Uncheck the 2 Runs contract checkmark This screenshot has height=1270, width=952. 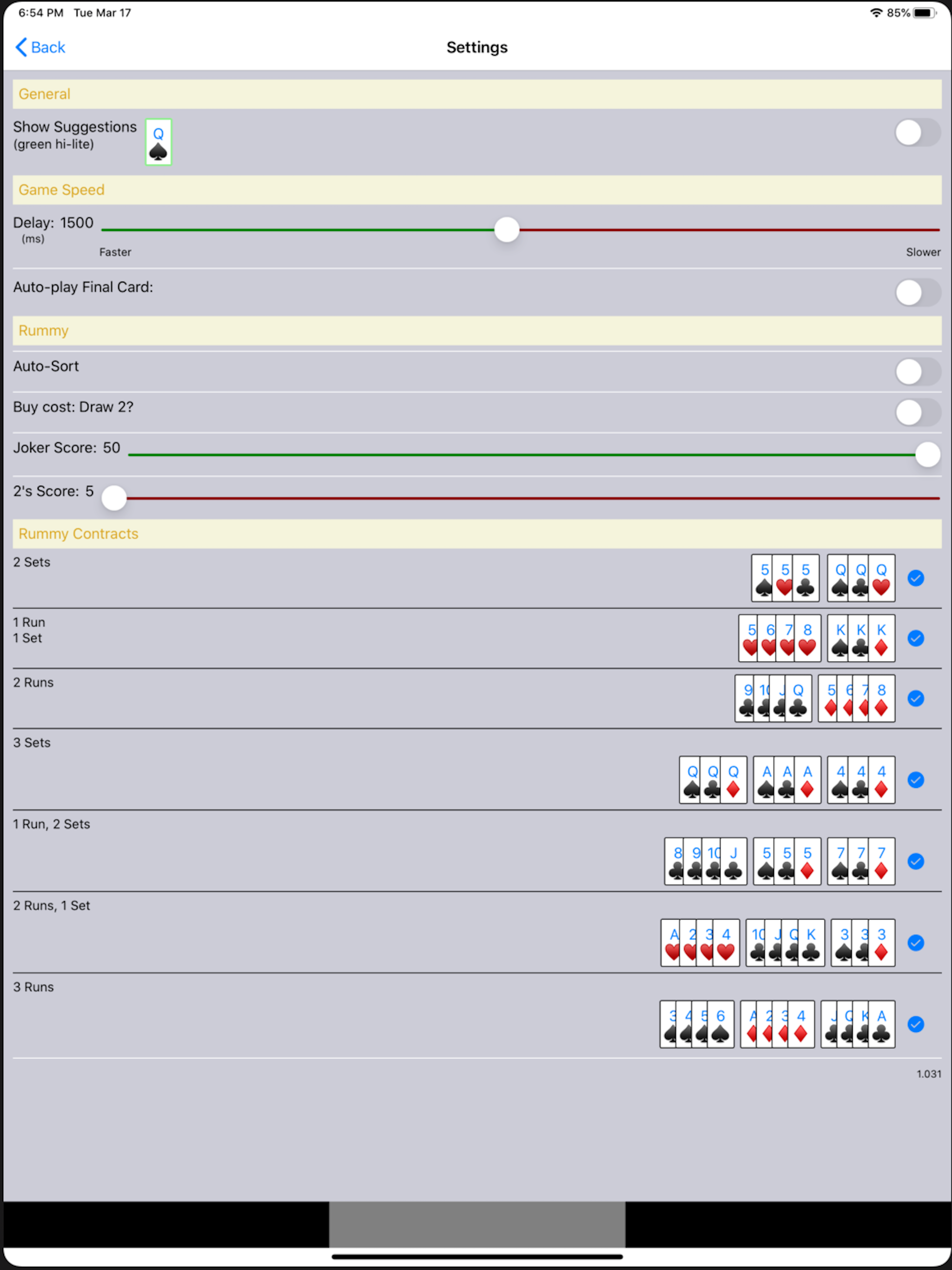916,698
